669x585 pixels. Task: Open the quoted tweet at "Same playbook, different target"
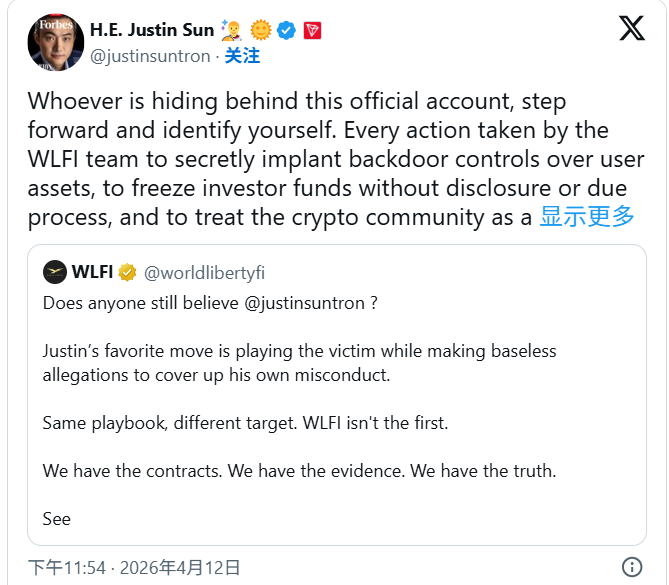pos(245,423)
